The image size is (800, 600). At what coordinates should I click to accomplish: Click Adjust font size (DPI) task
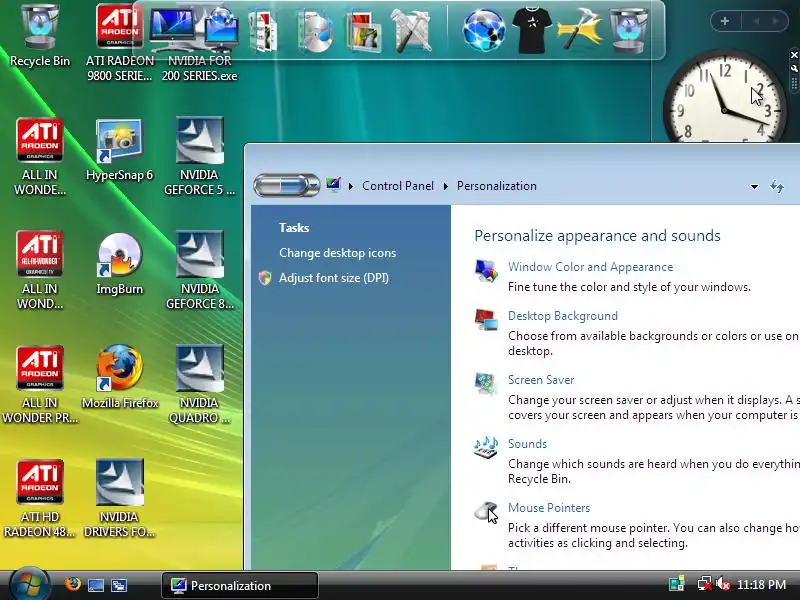click(334, 278)
